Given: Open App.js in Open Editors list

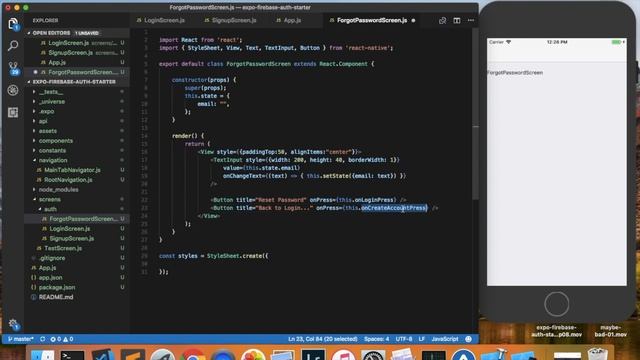Looking at the screenshot, I should coord(77,62).
